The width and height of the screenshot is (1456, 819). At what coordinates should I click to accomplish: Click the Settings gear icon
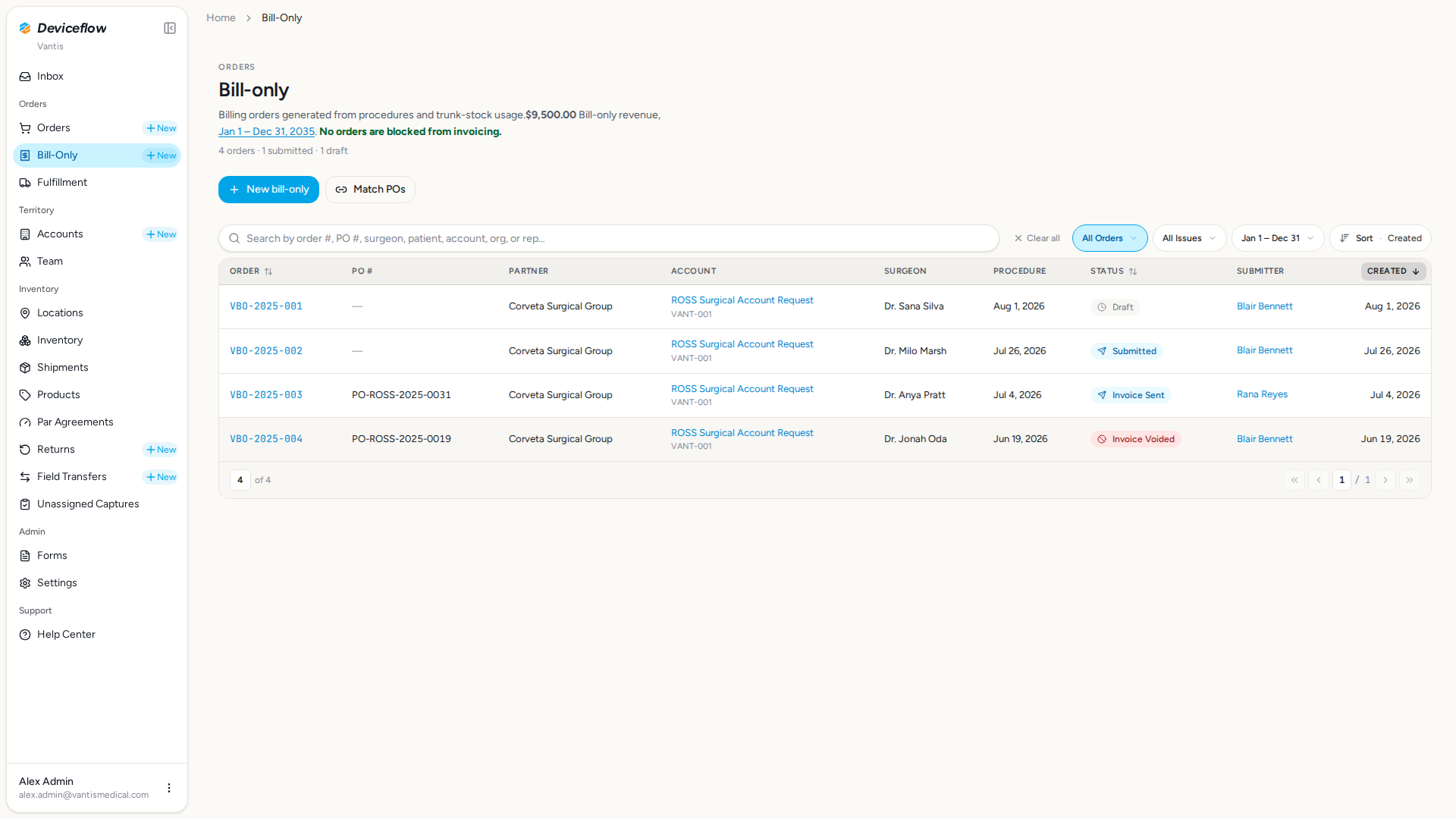tap(25, 583)
